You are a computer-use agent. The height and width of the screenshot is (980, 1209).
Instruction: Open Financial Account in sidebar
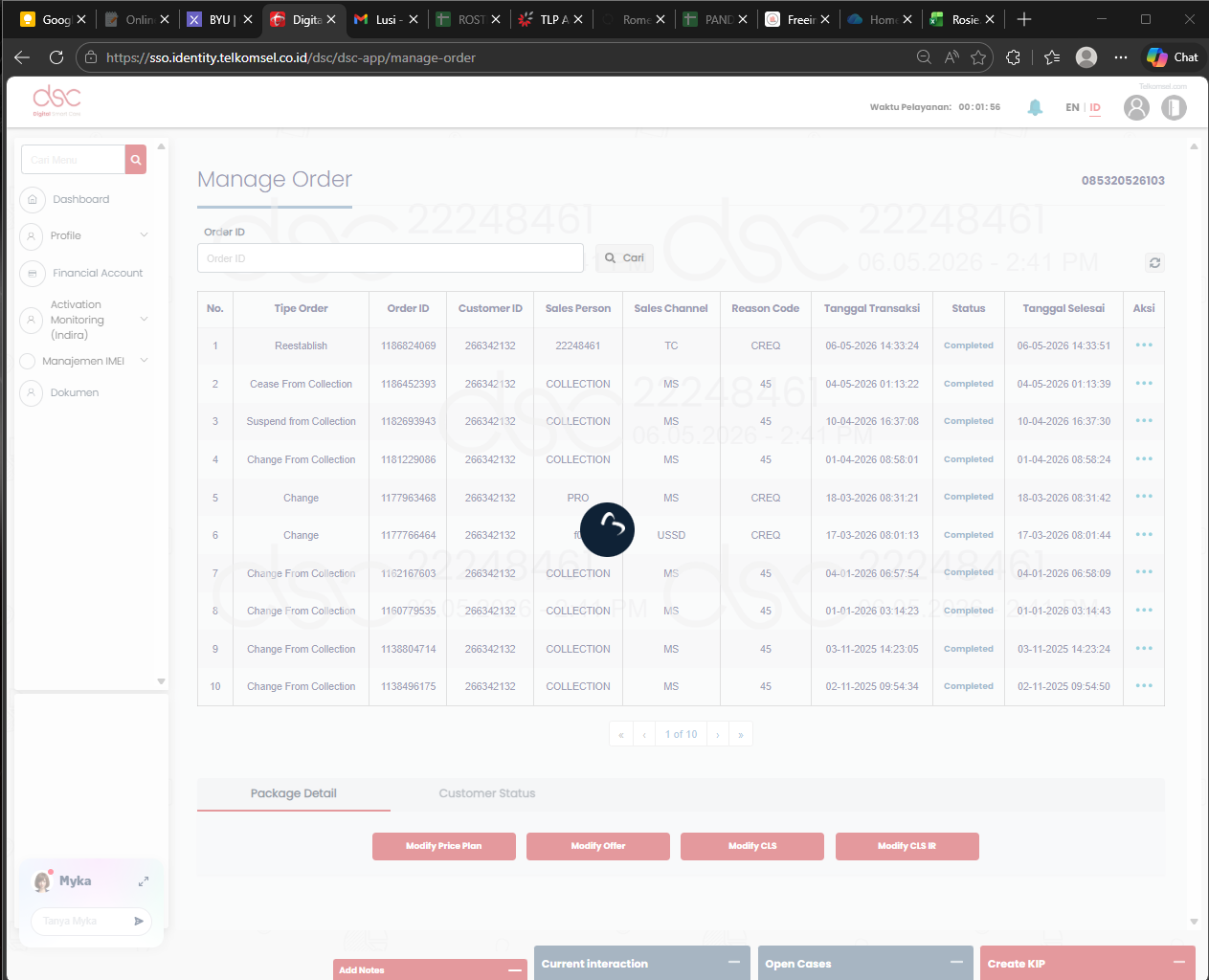pos(98,273)
